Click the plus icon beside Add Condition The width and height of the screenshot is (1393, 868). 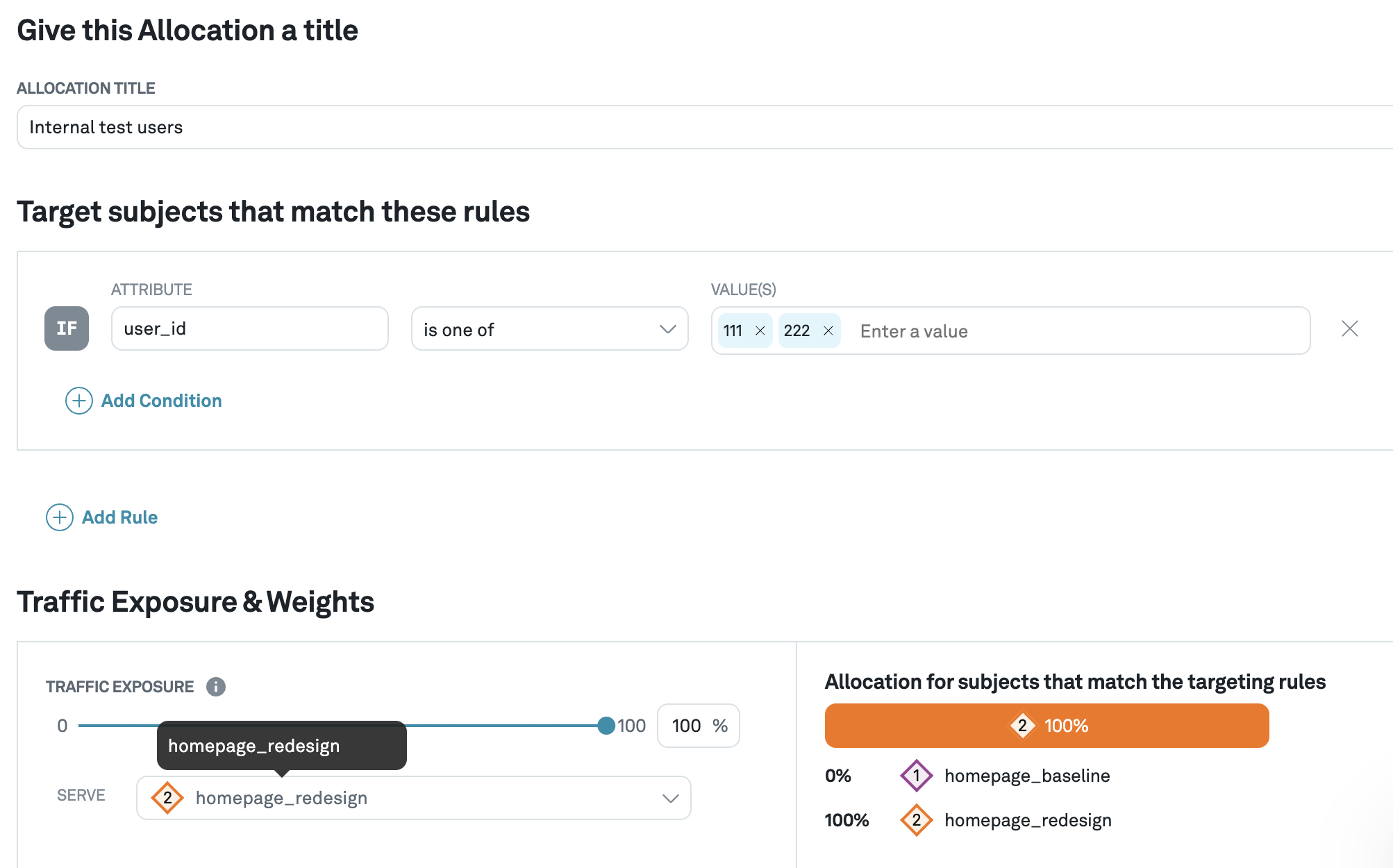(79, 401)
